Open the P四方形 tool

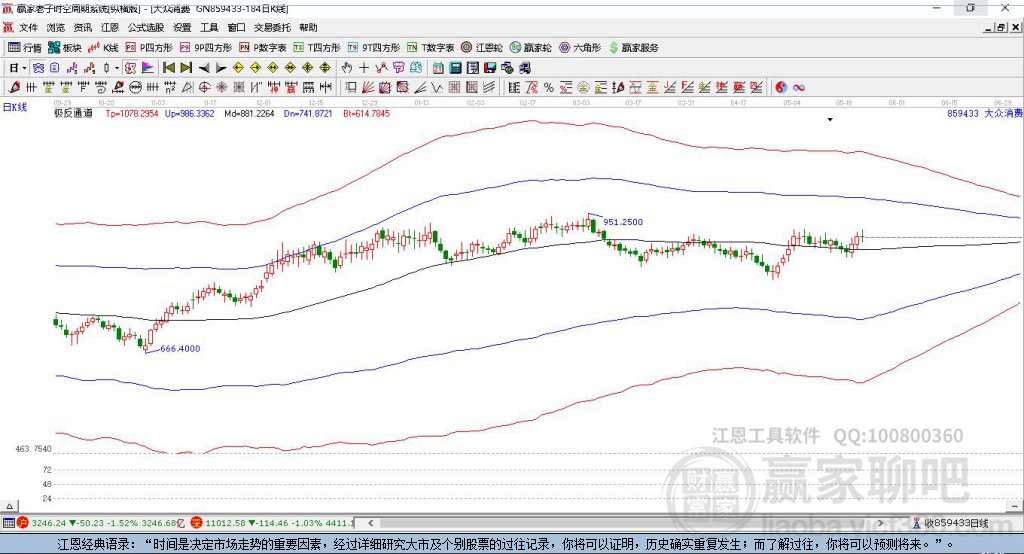(x=149, y=48)
